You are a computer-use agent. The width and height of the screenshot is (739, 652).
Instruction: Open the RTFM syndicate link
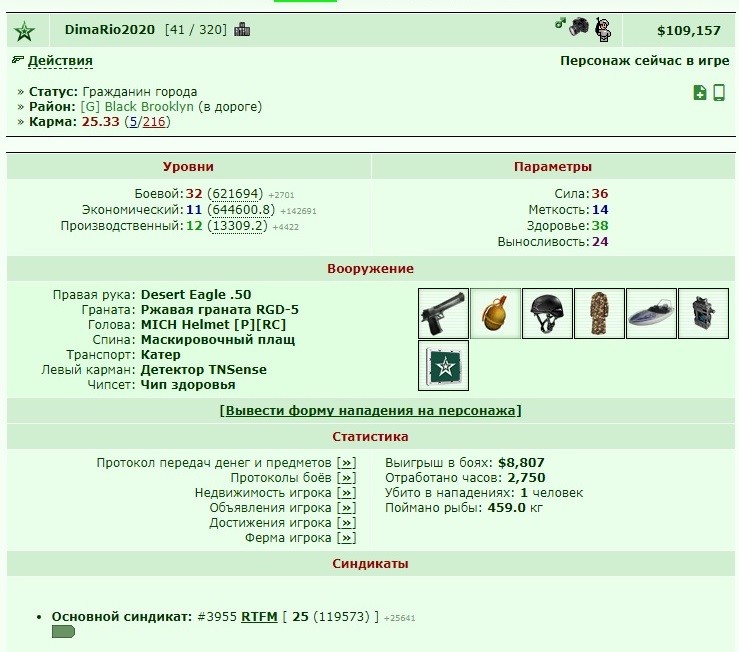(259, 617)
